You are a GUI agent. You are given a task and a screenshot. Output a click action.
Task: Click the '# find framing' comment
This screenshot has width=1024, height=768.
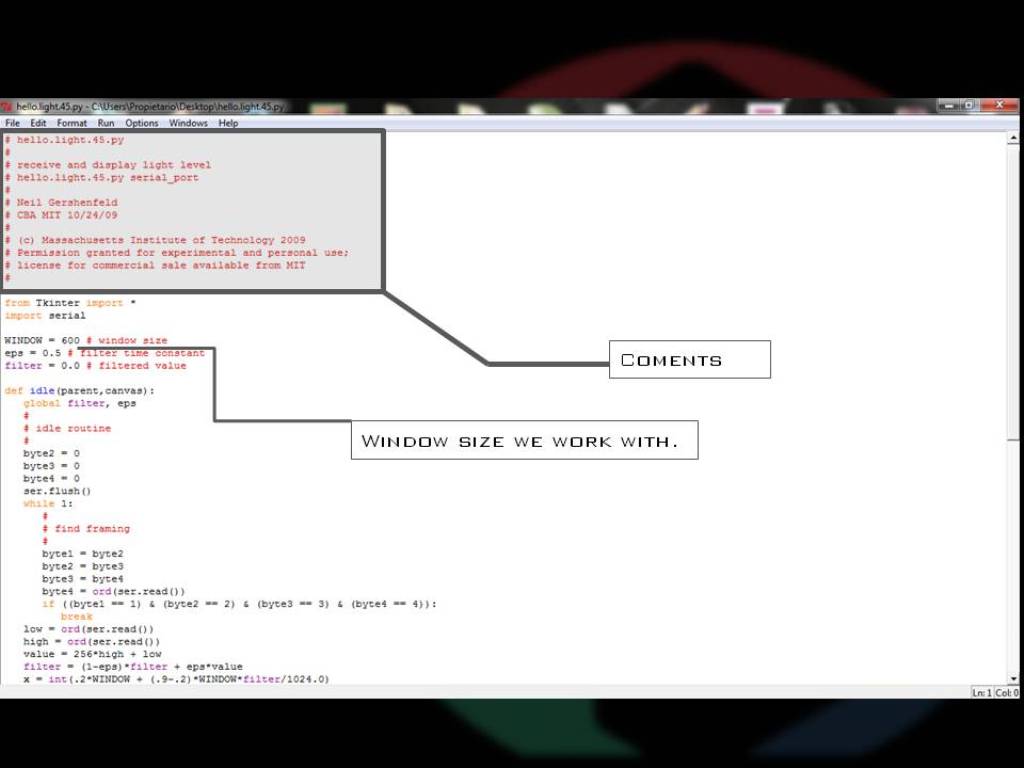click(x=86, y=529)
